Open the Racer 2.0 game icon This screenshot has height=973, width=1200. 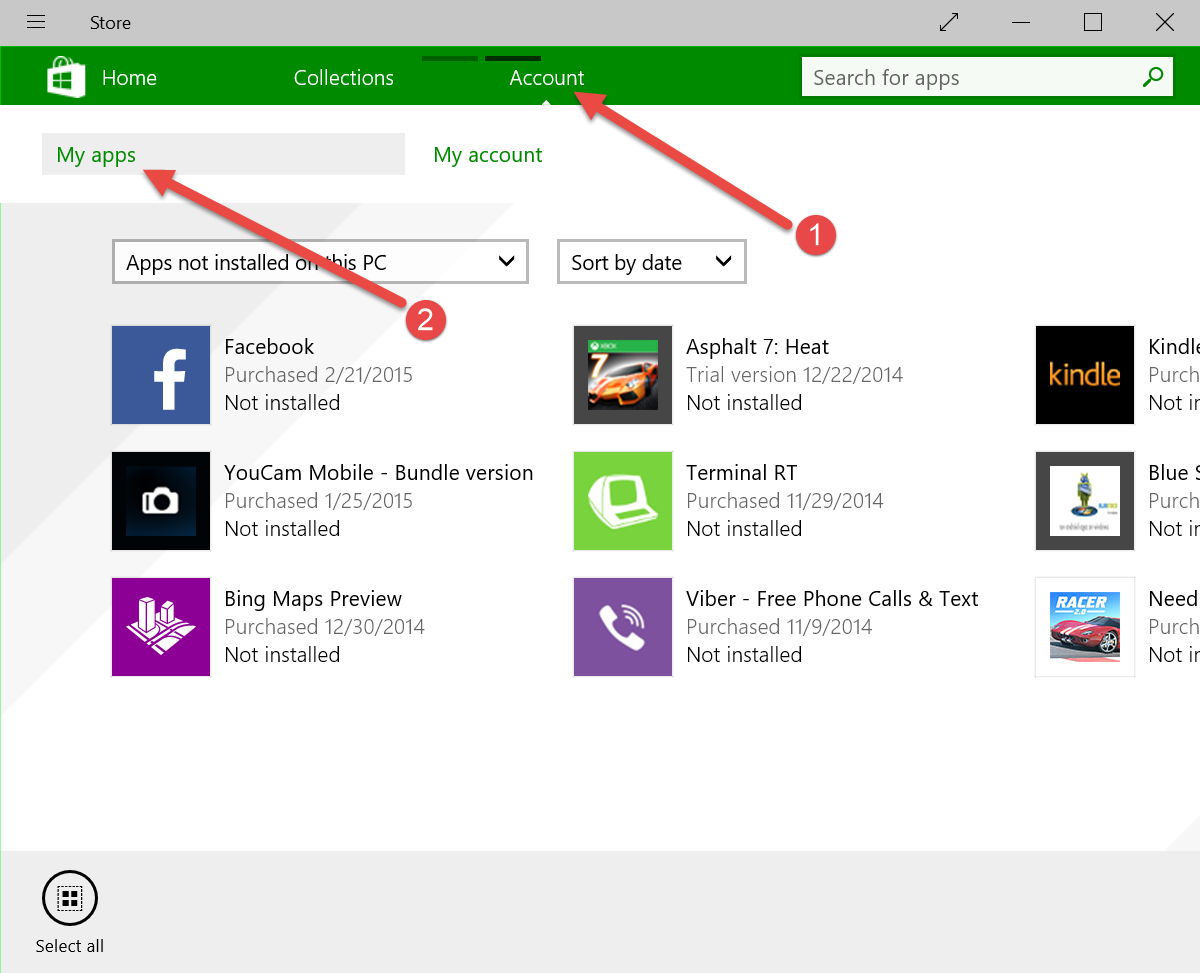pos(1085,627)
